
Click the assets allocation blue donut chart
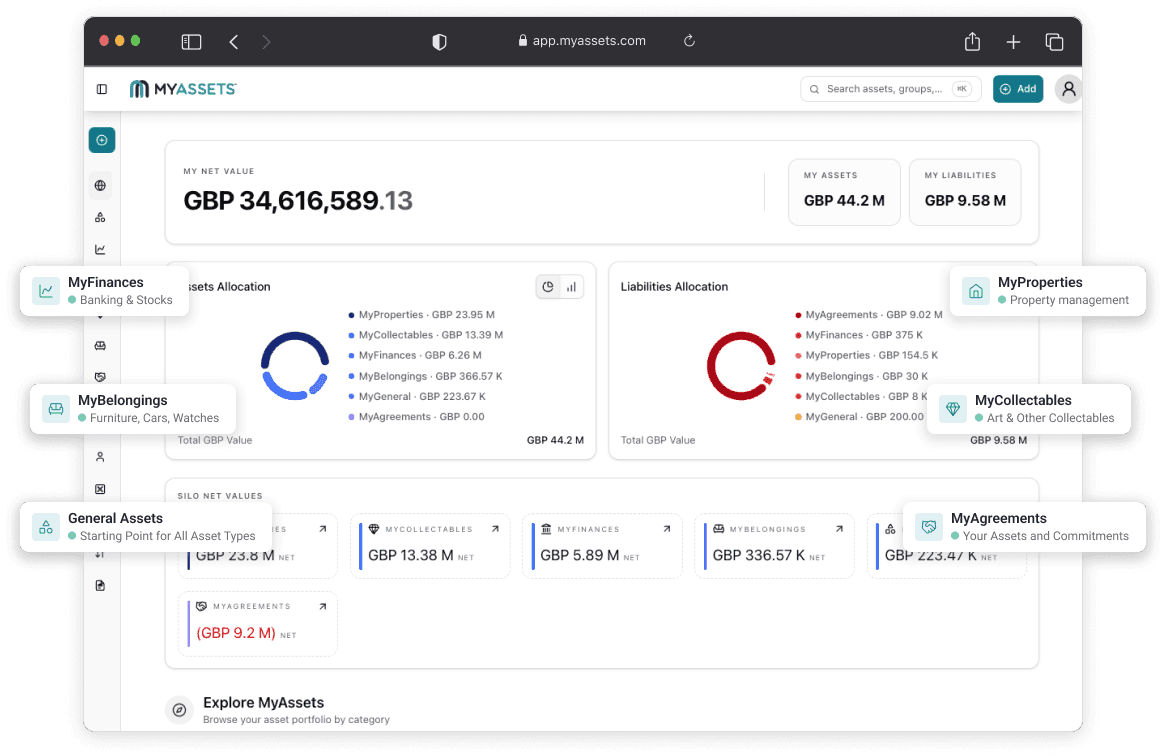coord(295,366)
